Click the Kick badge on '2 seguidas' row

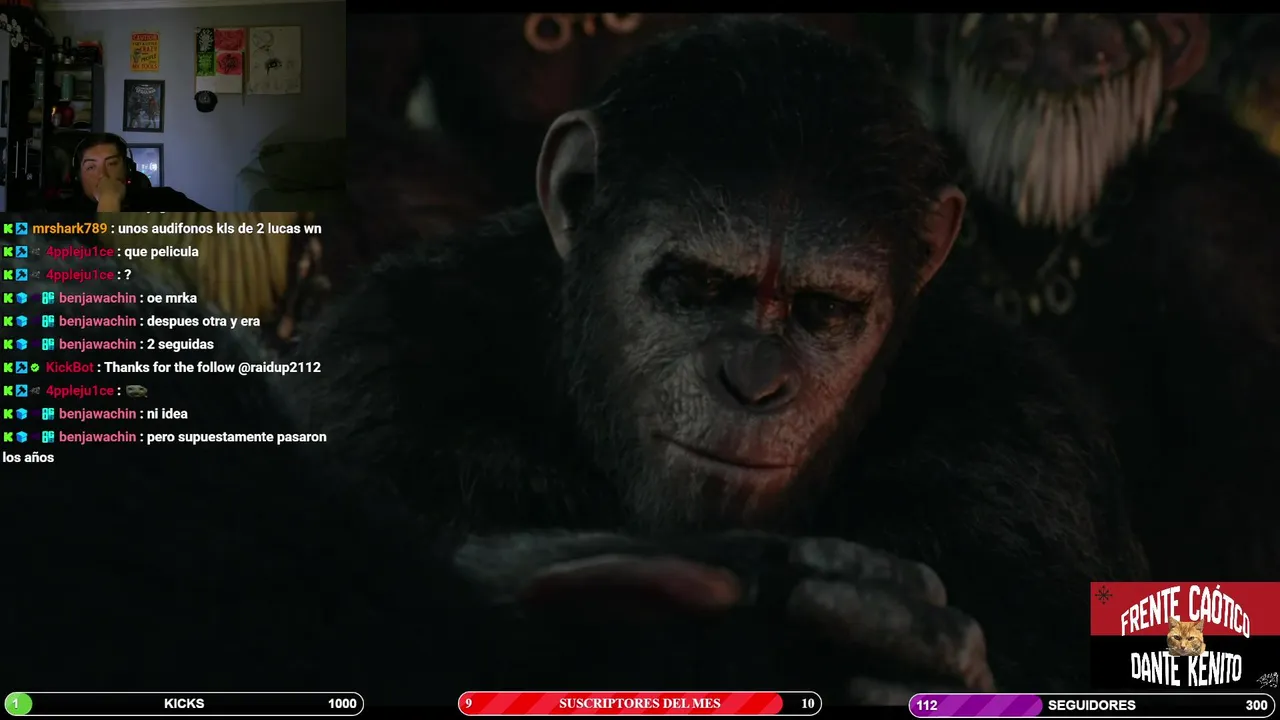point(8,344)
